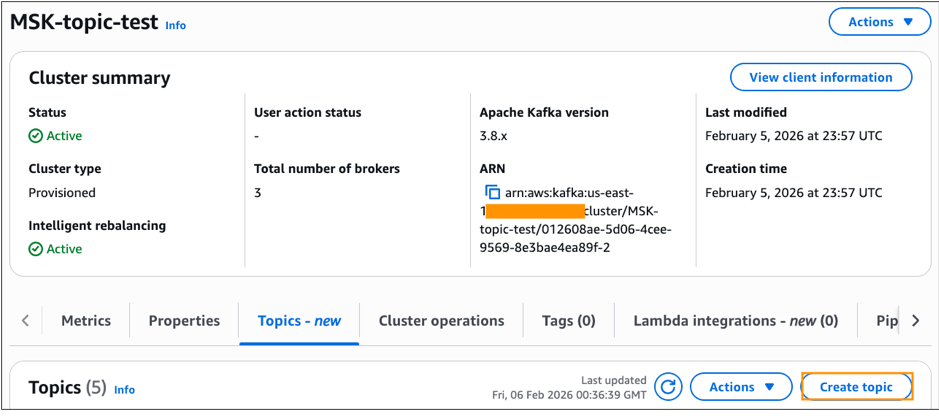Click the cluster ARN text
Viewport: 939px width, 420px height.
[x=573, y=220]
